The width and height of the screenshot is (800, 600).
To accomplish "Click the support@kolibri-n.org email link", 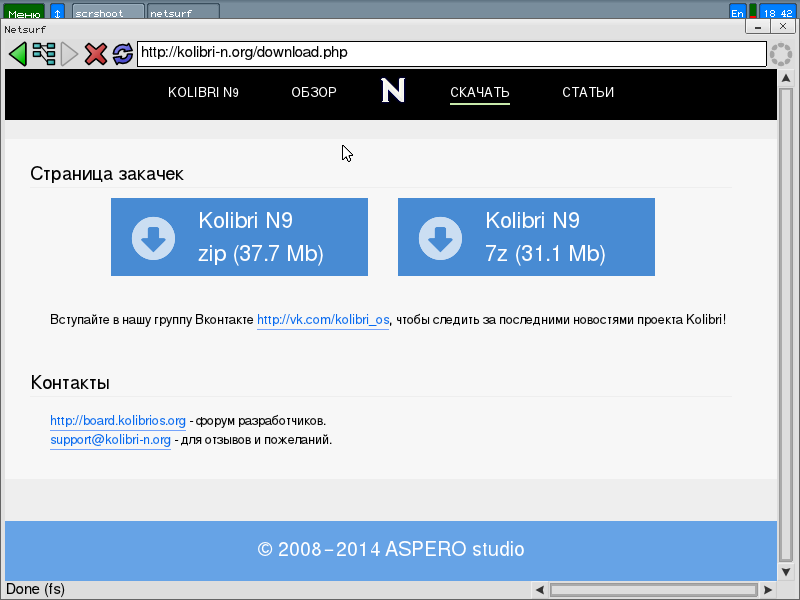I will tap(110, 438).
